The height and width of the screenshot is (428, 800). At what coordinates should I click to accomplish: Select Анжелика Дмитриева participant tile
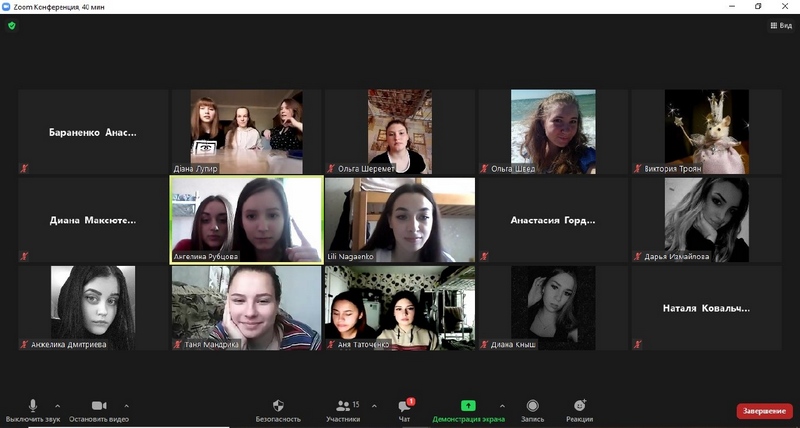point(93,308)
